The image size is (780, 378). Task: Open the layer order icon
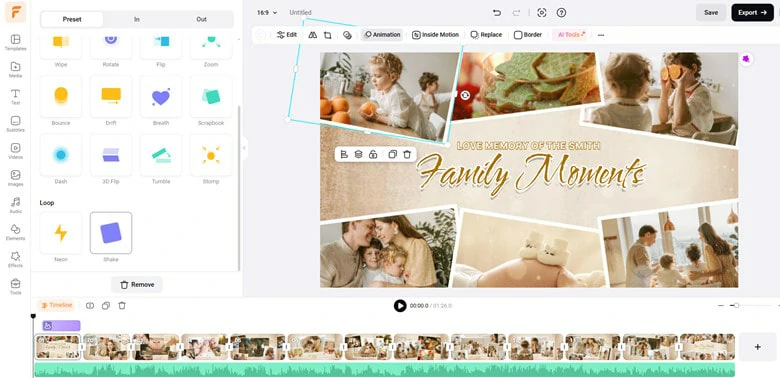click(x=358, y=154)
